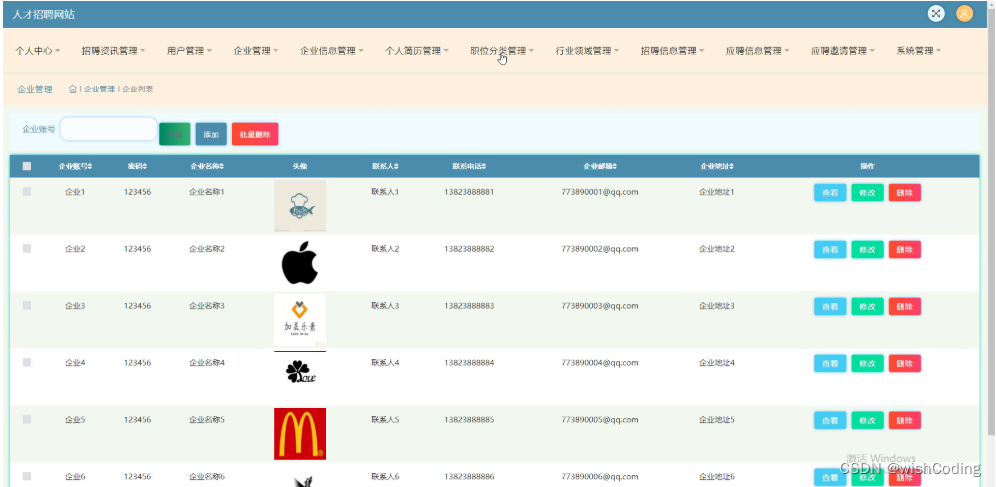Click the 企业管理 breadcrumb link

point(100,89)
